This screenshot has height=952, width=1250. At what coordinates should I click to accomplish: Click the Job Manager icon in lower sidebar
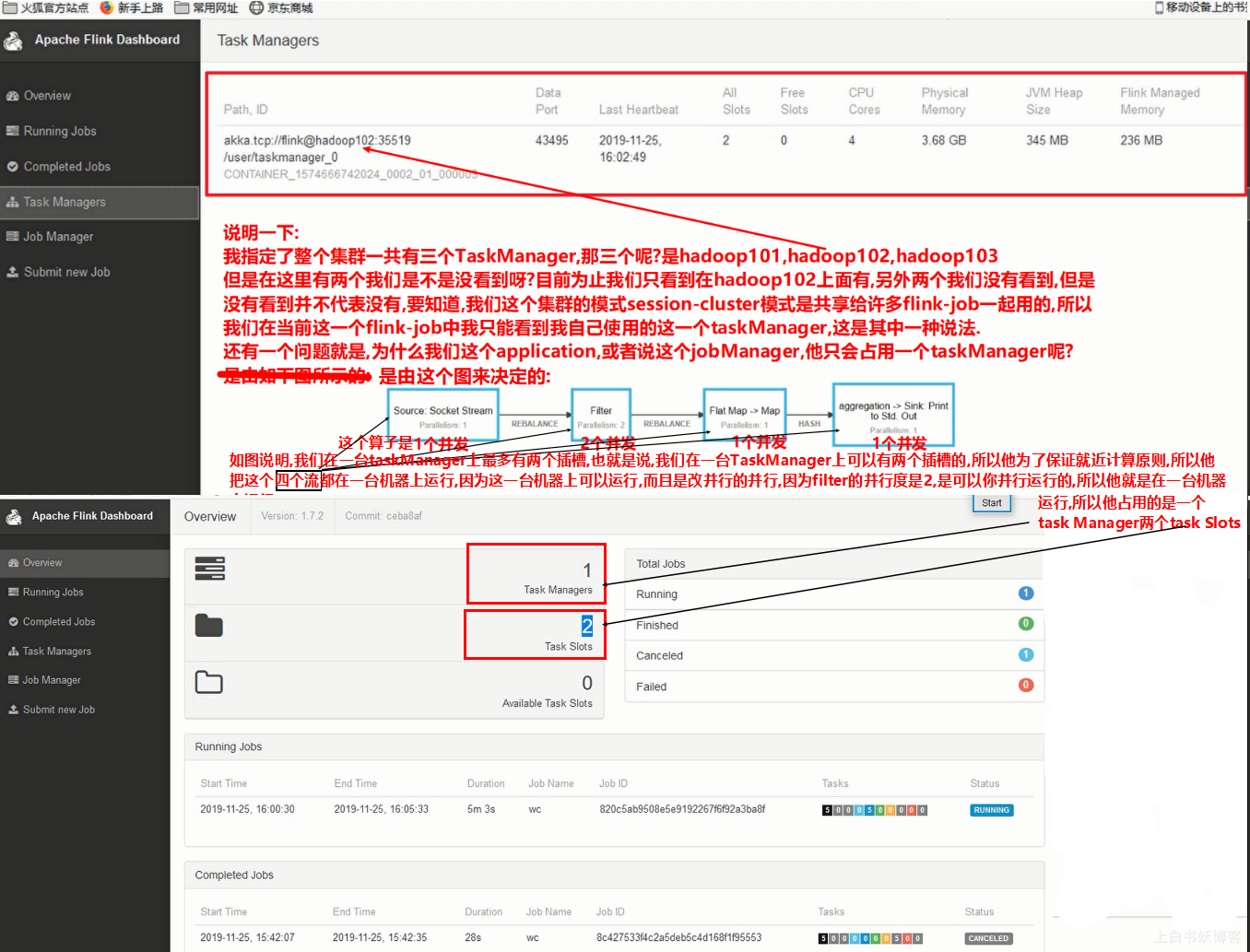[14, 680]
